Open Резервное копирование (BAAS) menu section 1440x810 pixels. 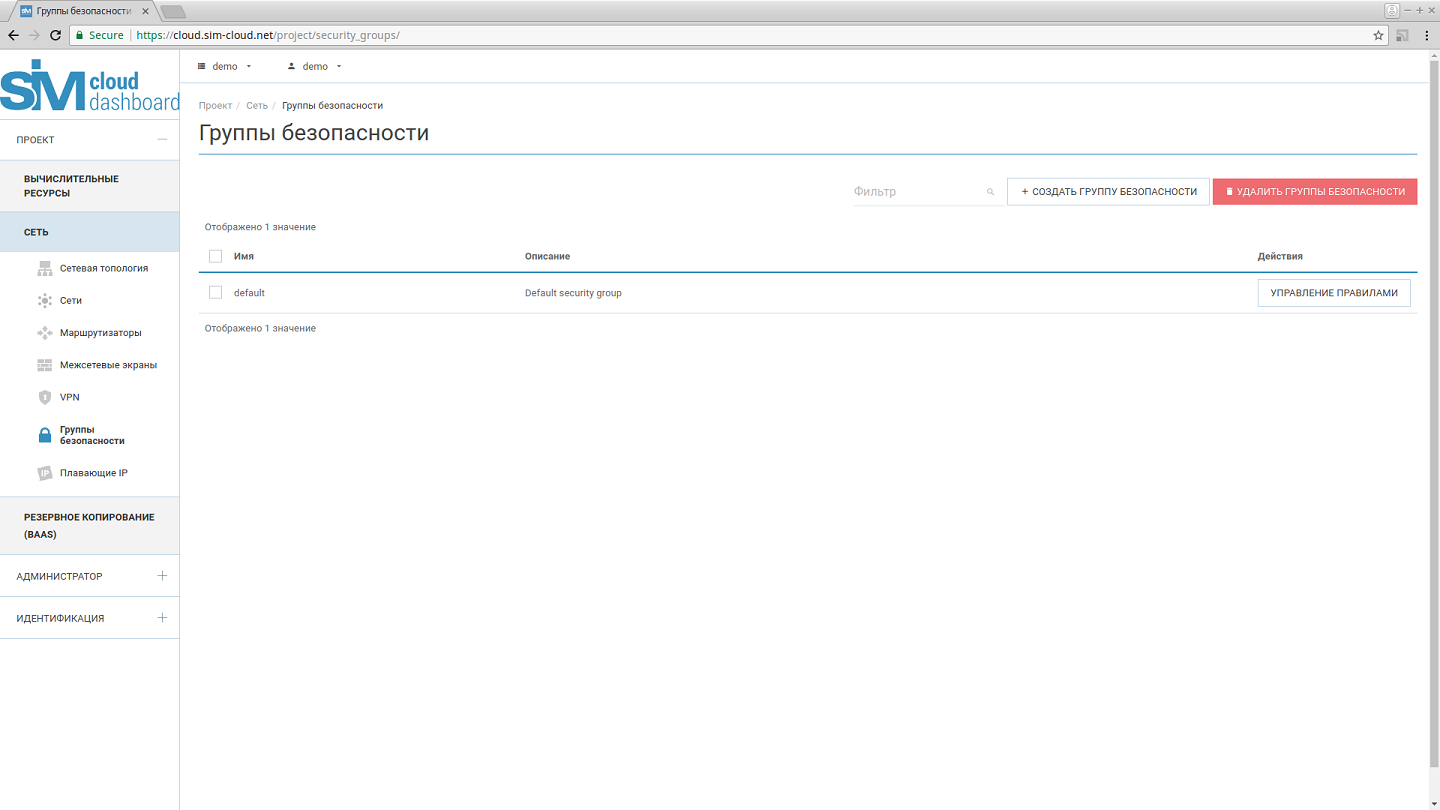[x=89, y=525]
